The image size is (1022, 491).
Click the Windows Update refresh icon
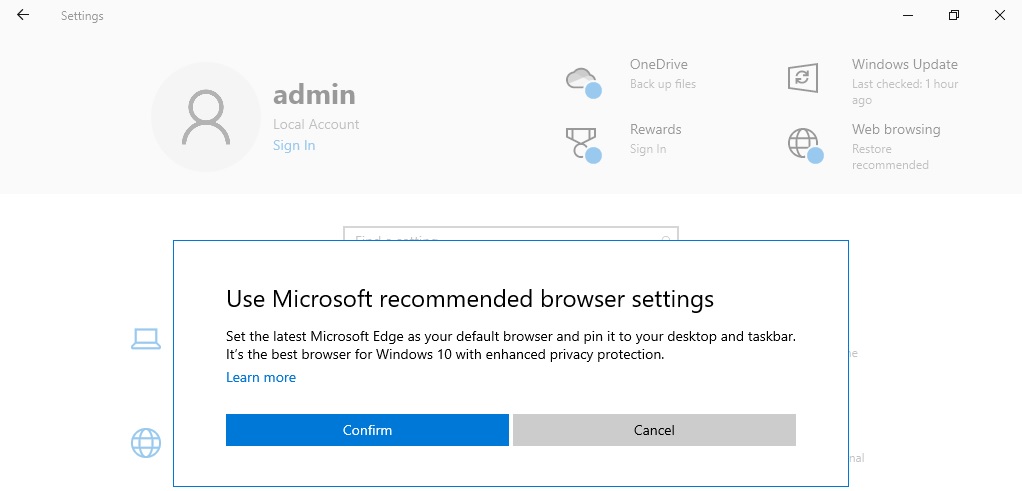click(x=803, y=78)
